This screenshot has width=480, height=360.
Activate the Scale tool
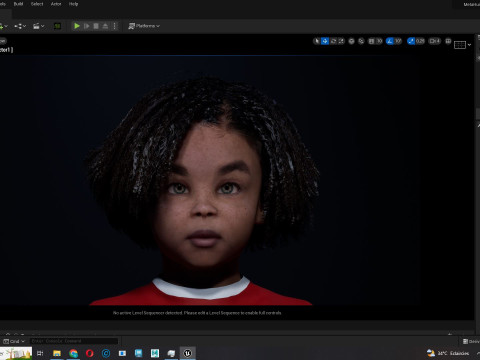tap(341, 41)
